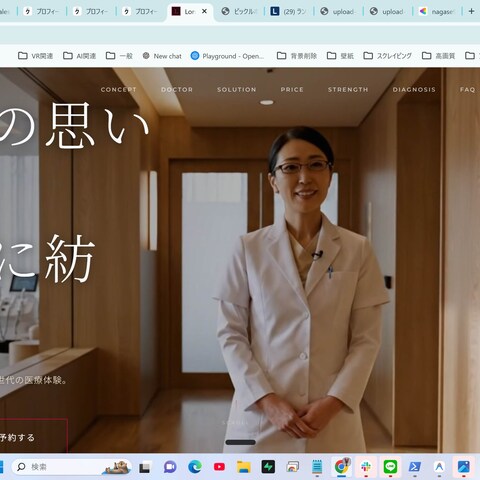This screenshot has width=480, height=480.
Task: Open the FAQ nav link
Action: click(467, 89)
